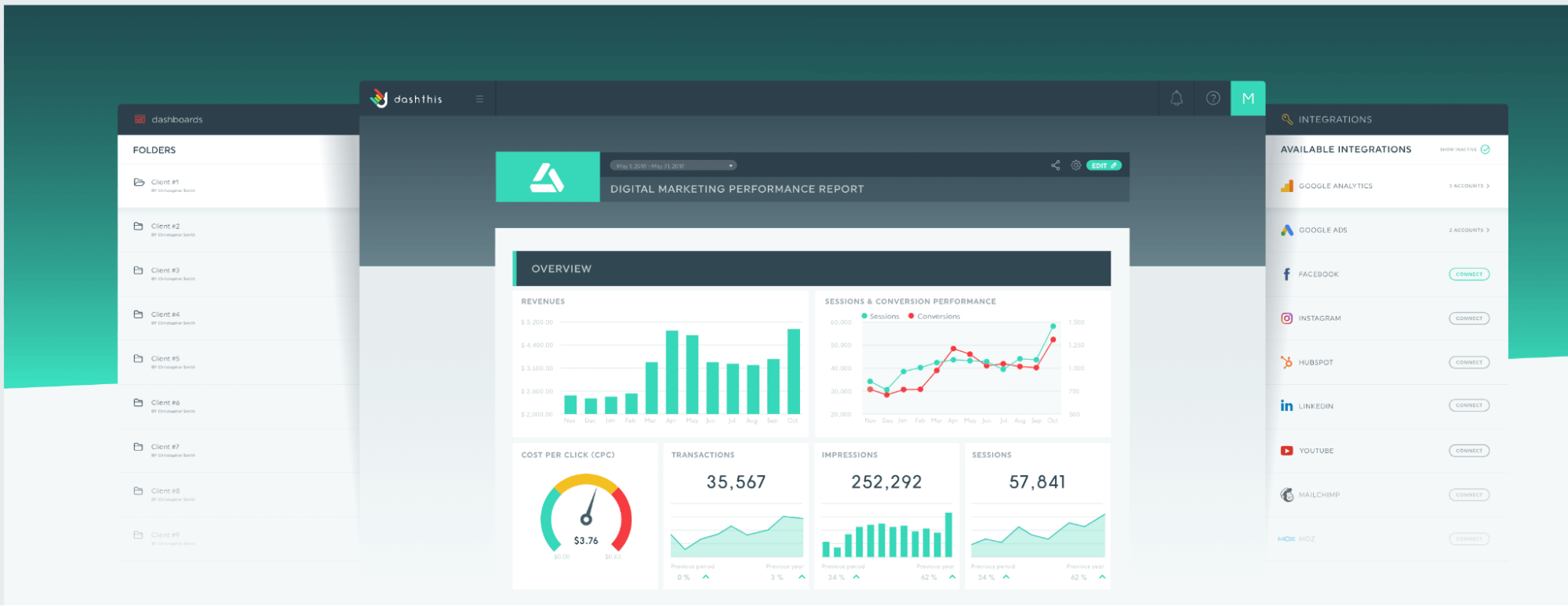Screen dimensions: 1568x606
Task: Click the Transactions value 35,567
Action: [736, 482]
